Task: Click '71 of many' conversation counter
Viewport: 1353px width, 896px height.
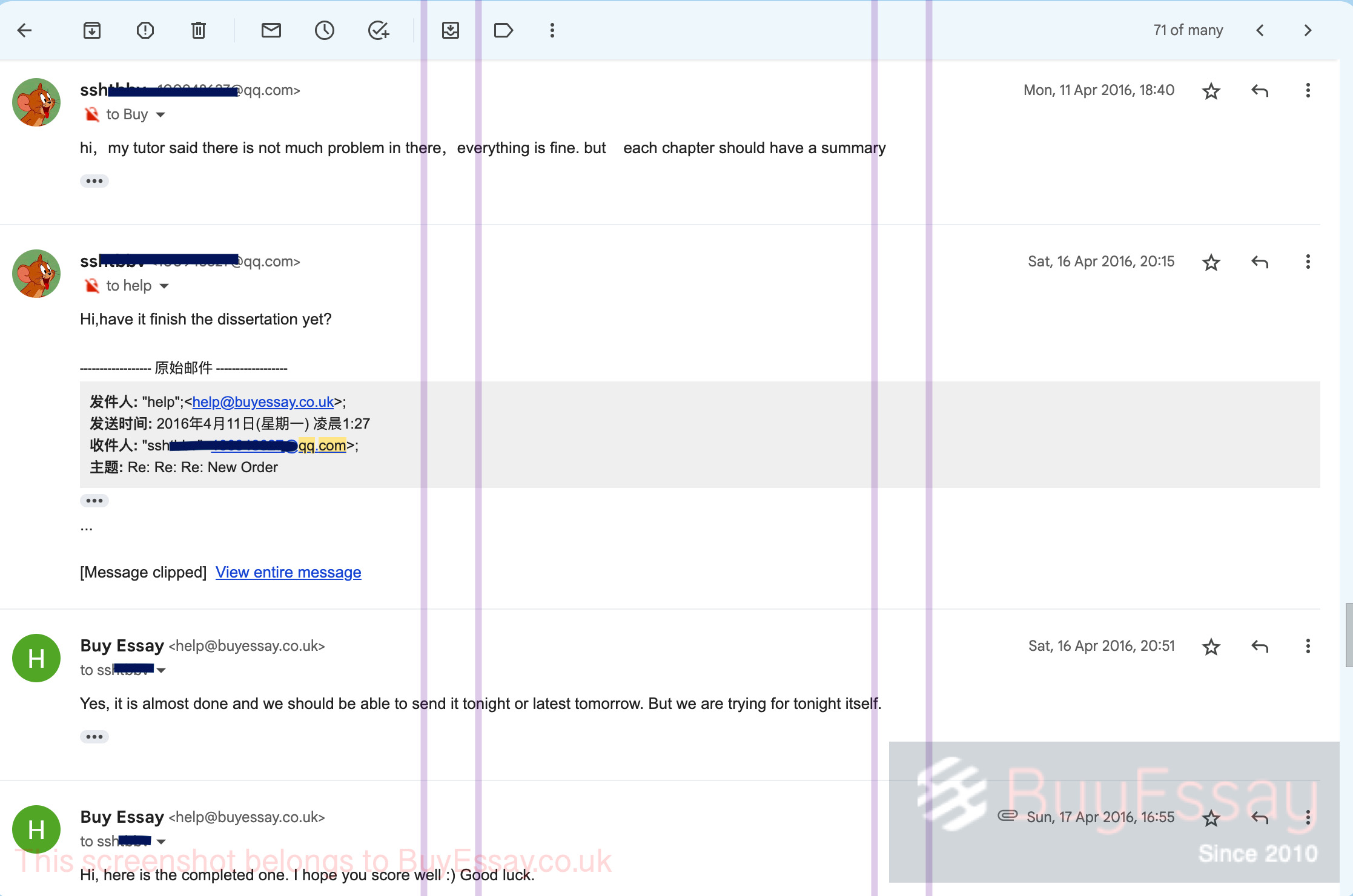Action: pyautogui.click(x=1188, y=30)
